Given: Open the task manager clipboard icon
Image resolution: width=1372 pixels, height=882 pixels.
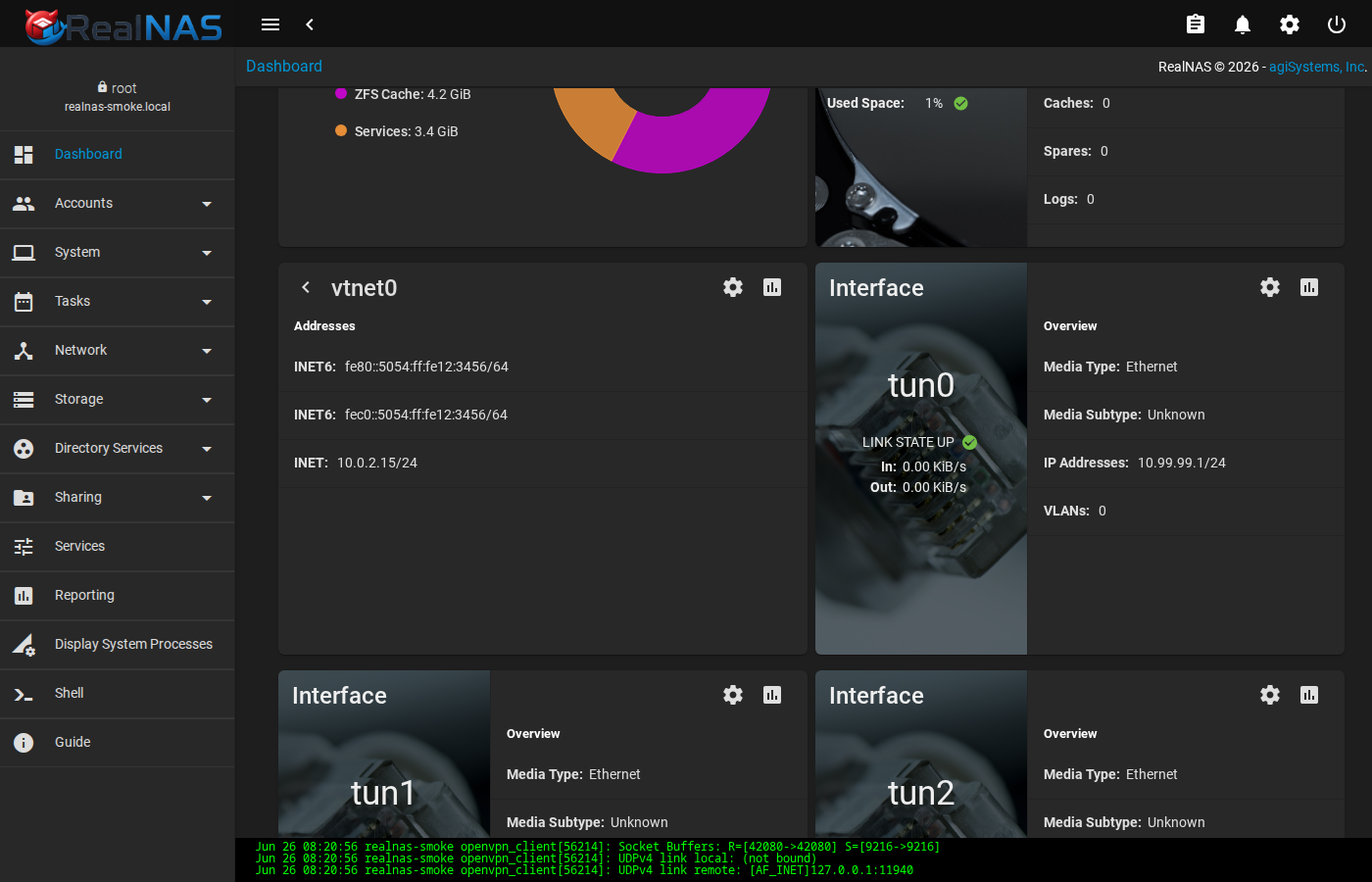Looking at the screenshot, I should pos(1196,24).
